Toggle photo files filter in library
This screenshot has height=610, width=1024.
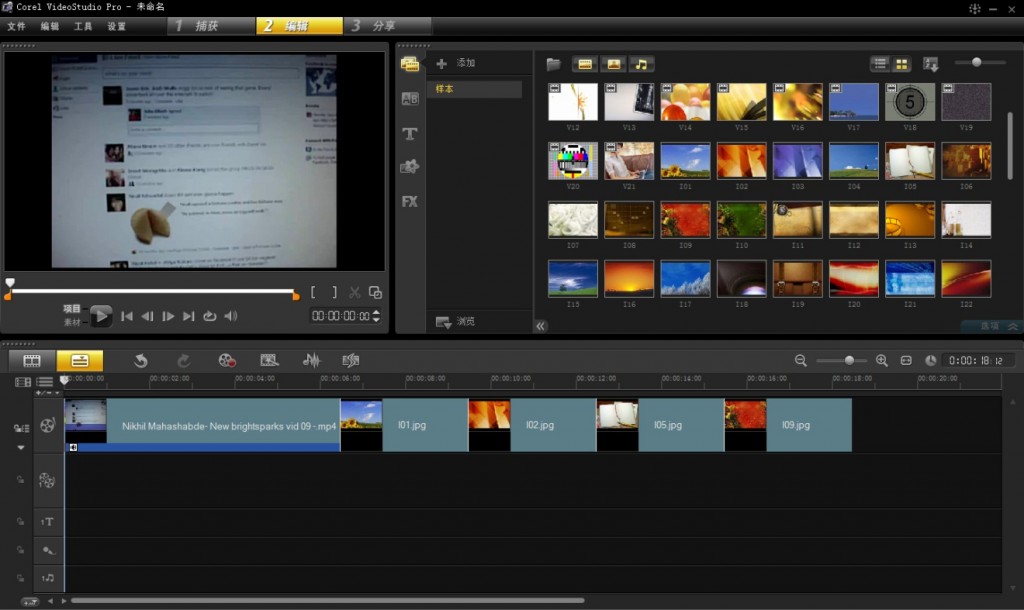pos(613,64)
